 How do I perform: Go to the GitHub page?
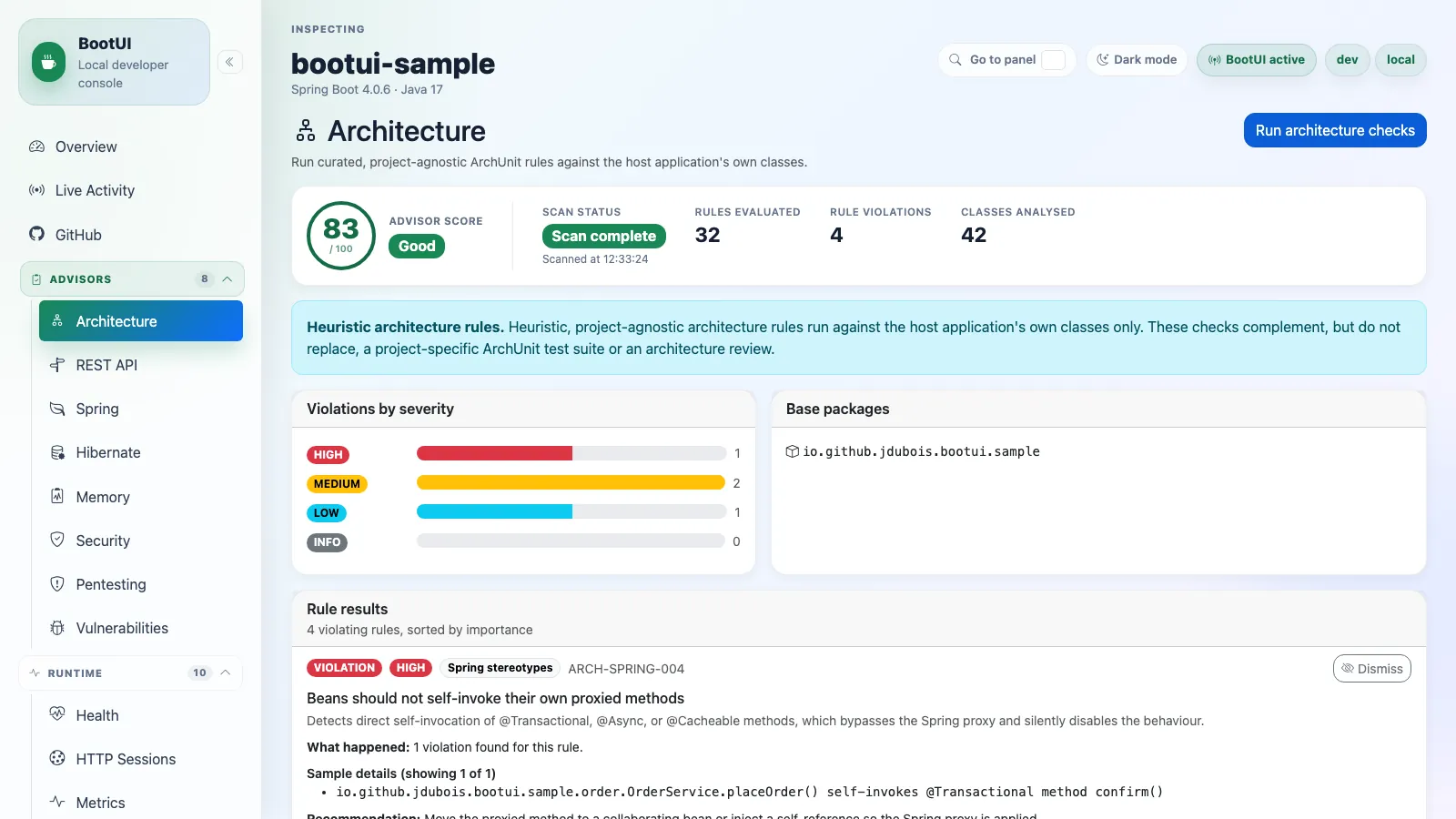tap(132, 234)
